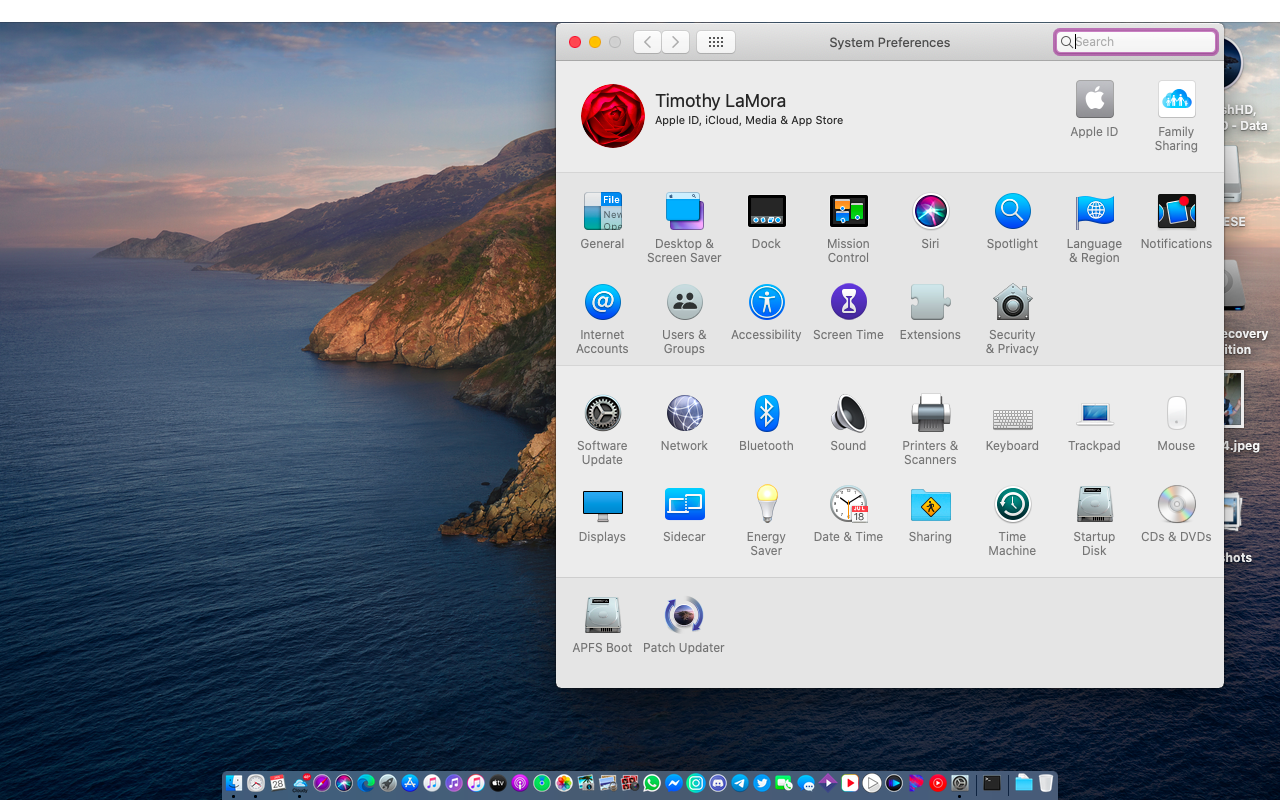Open Desktop & Screen Saver preferences

coord(684,228)
